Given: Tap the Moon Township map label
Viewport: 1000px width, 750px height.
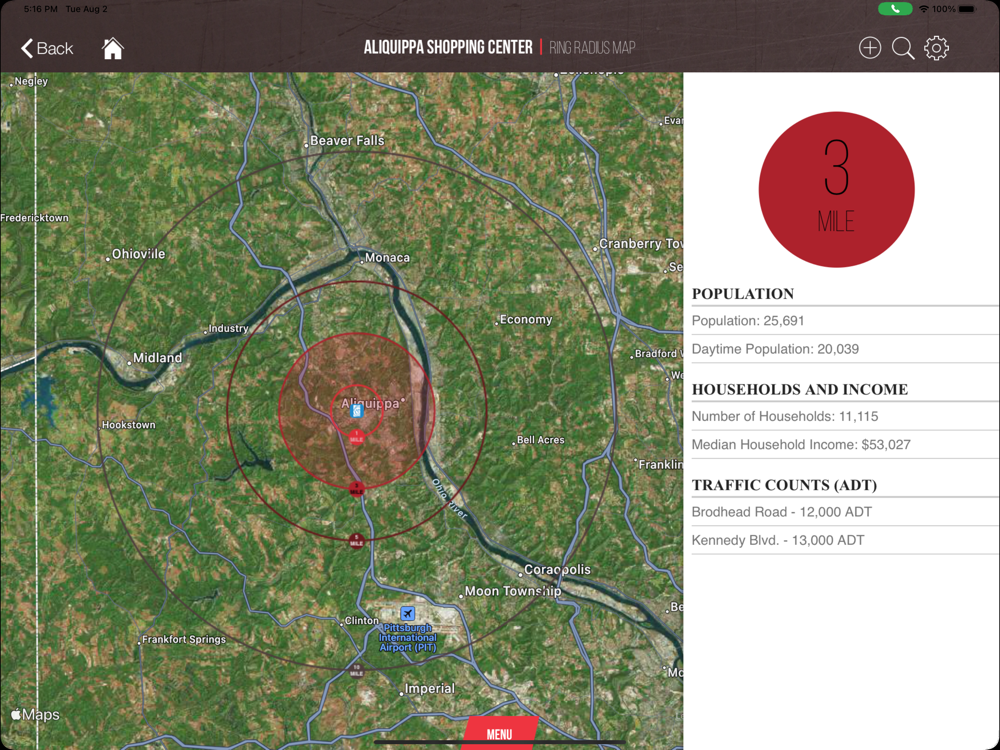Looking at the screenshot, I should [513, 591].
